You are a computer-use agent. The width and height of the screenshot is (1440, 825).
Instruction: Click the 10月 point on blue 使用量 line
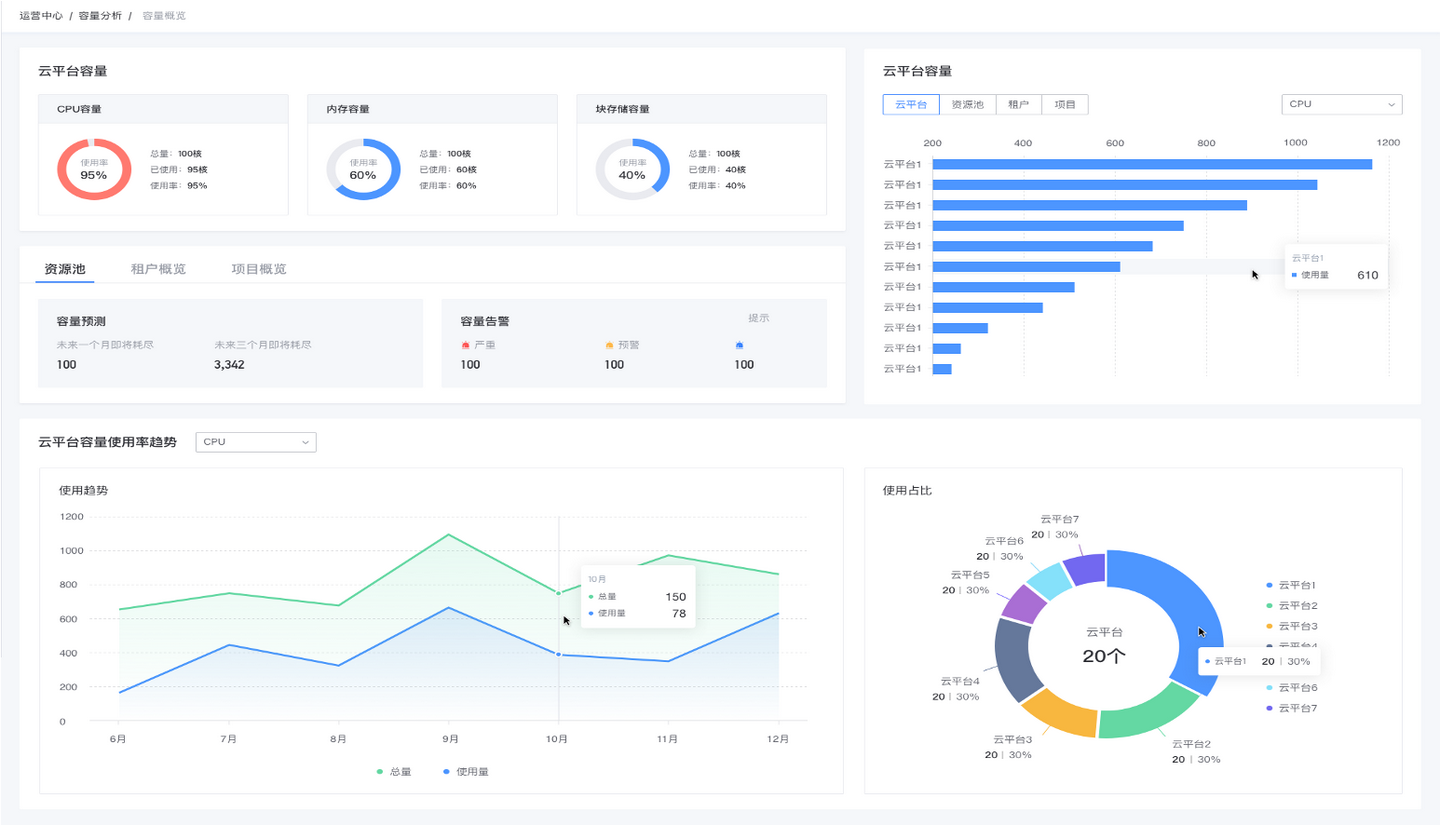(x=558, y=655)
